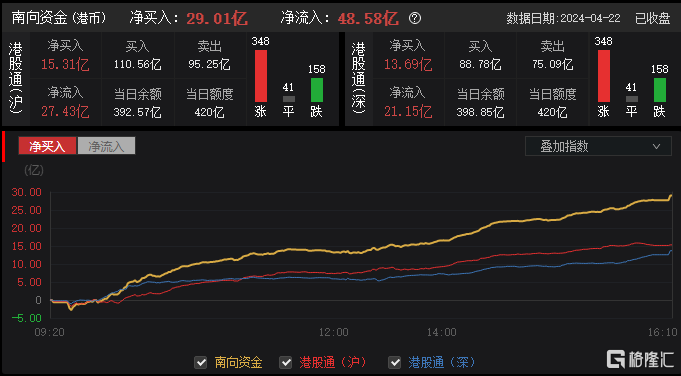Click Shenzhen connect sell amount 75.09亿
This screenshot has width=681, height=376.
pyautogui.click(x=552, y=64)
